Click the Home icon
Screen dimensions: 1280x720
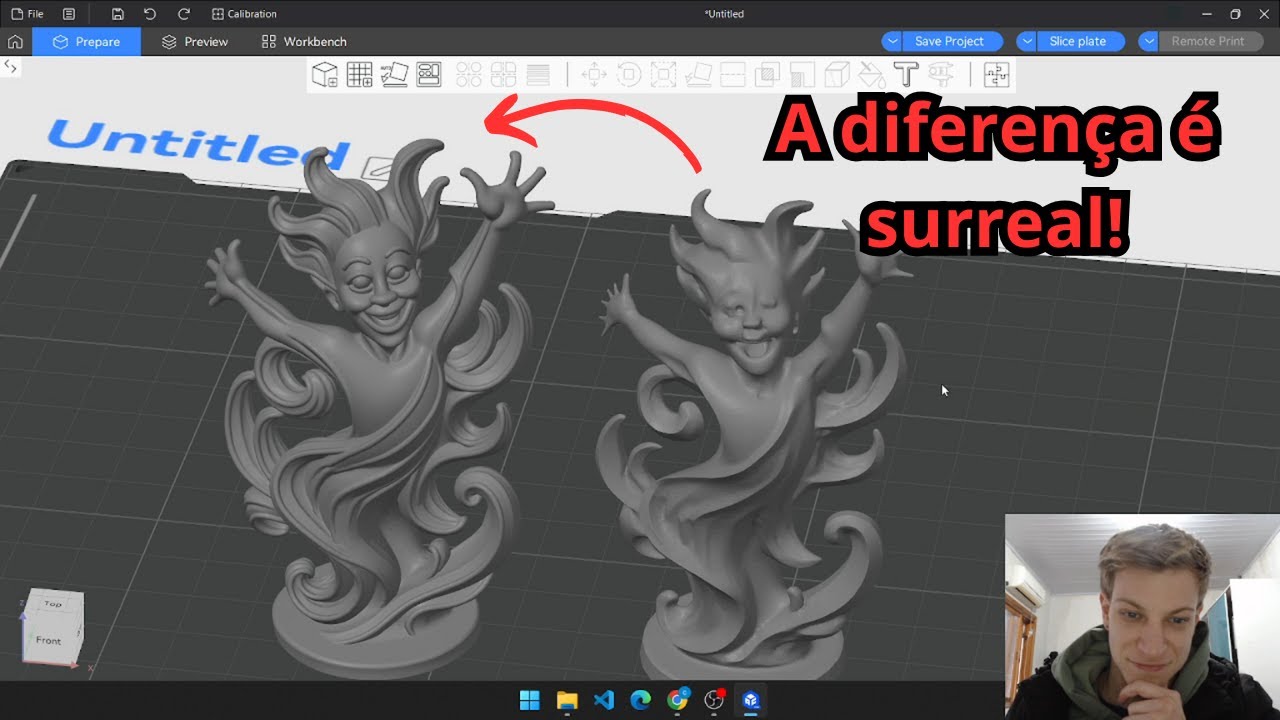point(15,41)
